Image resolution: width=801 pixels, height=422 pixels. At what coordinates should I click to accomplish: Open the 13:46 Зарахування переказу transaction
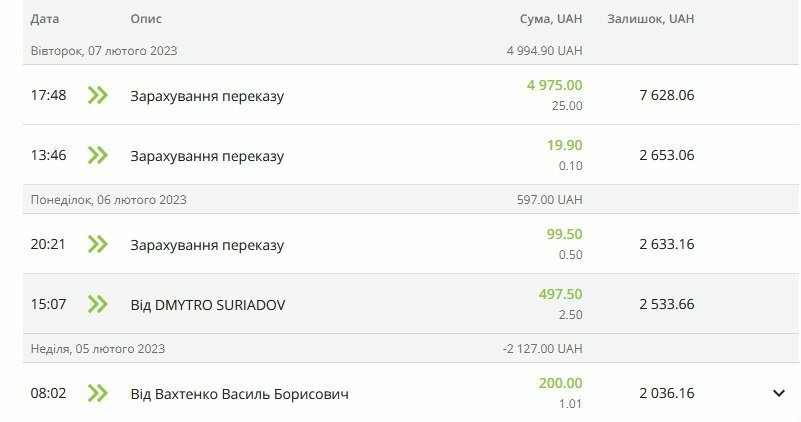click(x=207, y=156)
